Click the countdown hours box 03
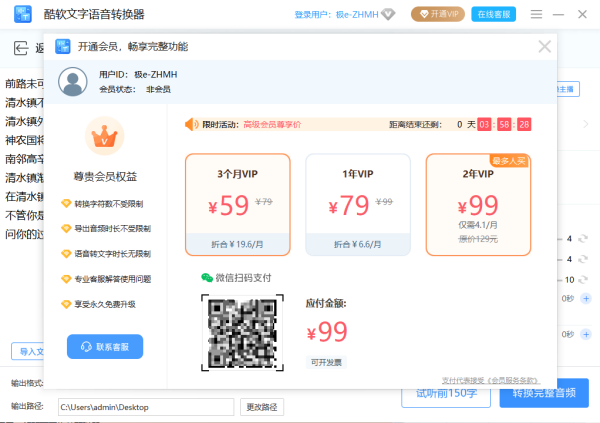Viewport: 600px width, 423px height. click(x=484, y=124)
